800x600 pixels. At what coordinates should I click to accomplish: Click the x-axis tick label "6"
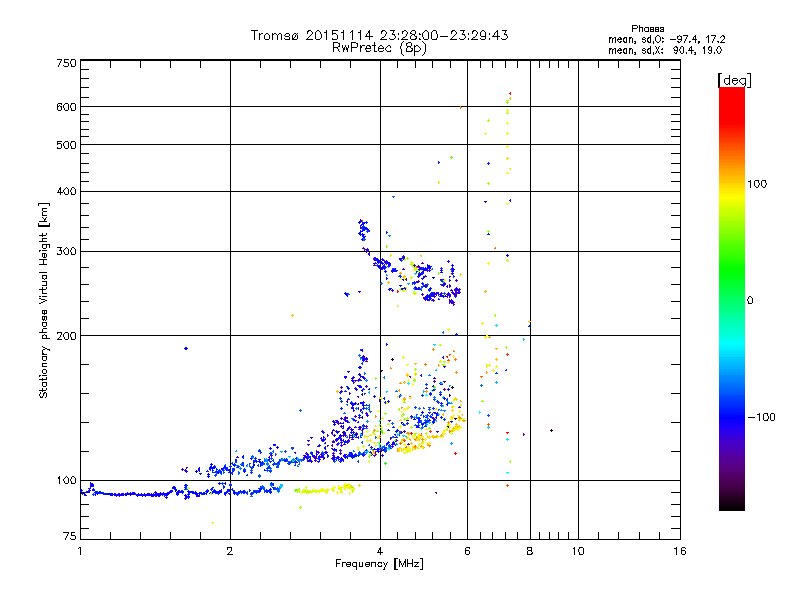pyautogui.click(x=467, y=551)
